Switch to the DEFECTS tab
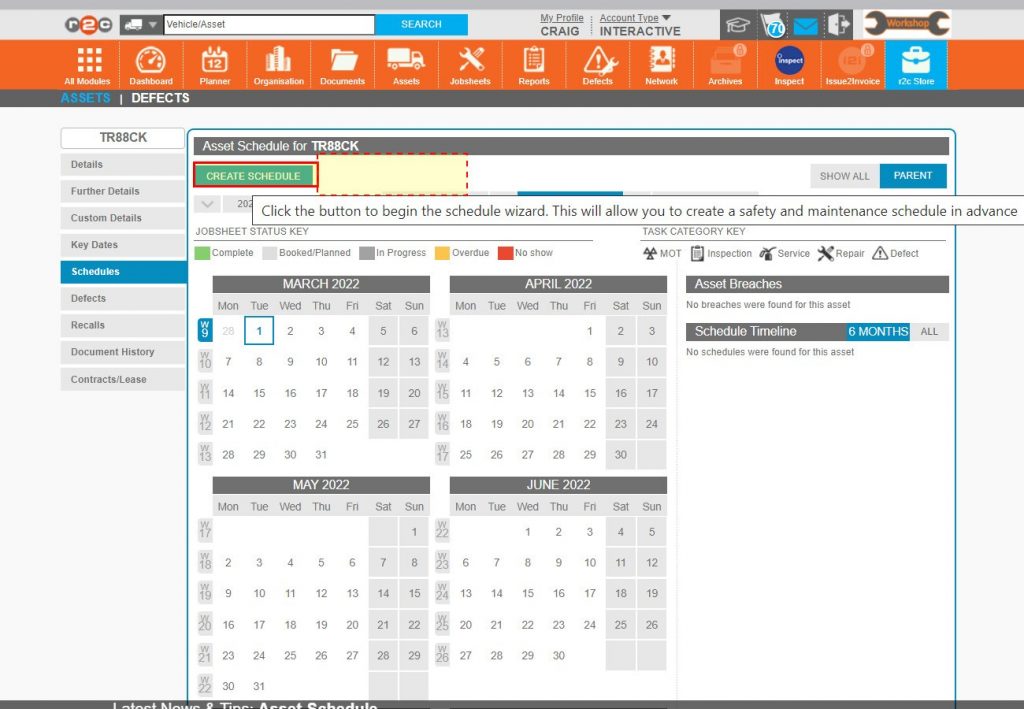1024x709 pixels. [159, 98]
